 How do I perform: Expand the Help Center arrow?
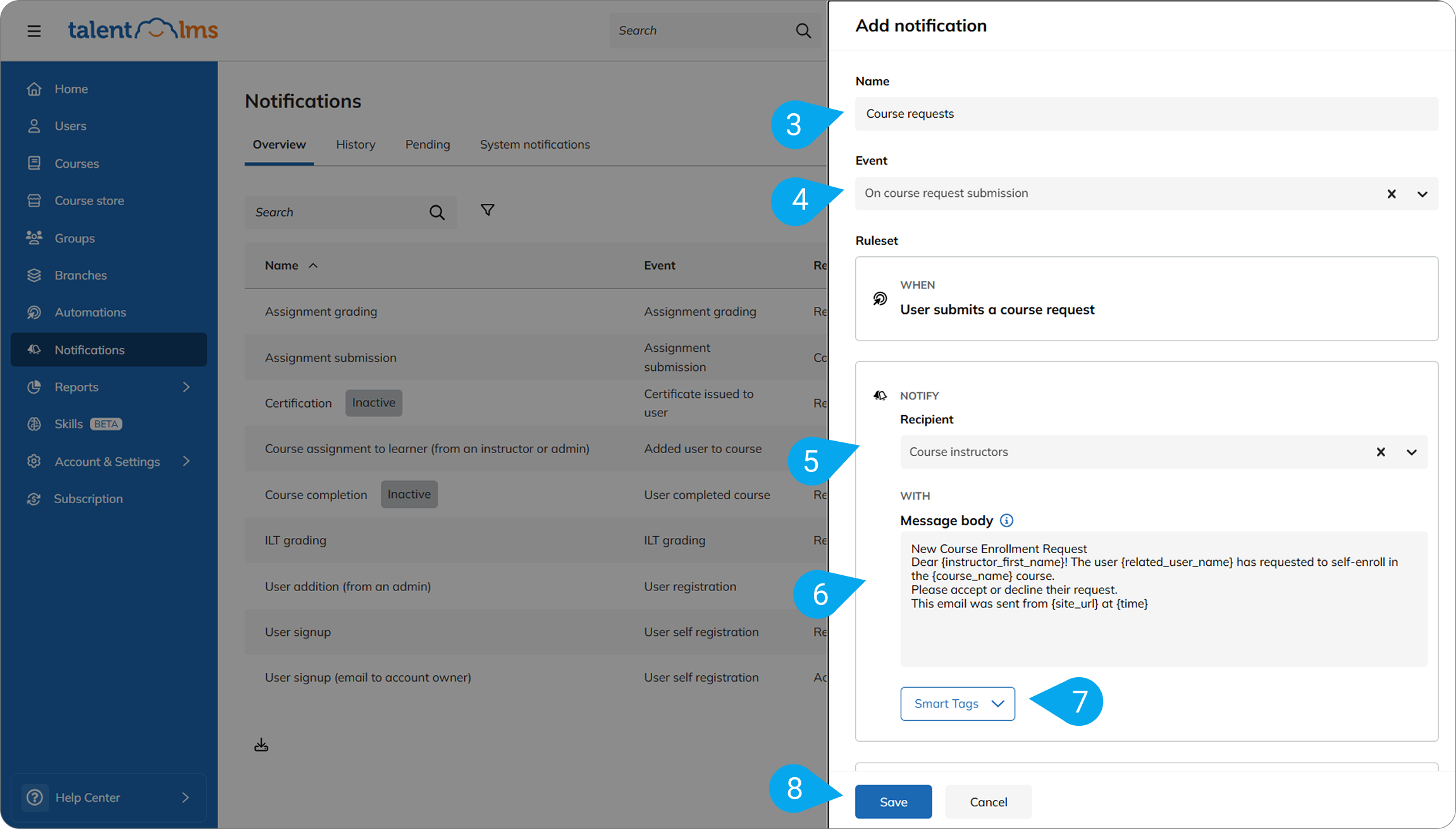[185, 797]
